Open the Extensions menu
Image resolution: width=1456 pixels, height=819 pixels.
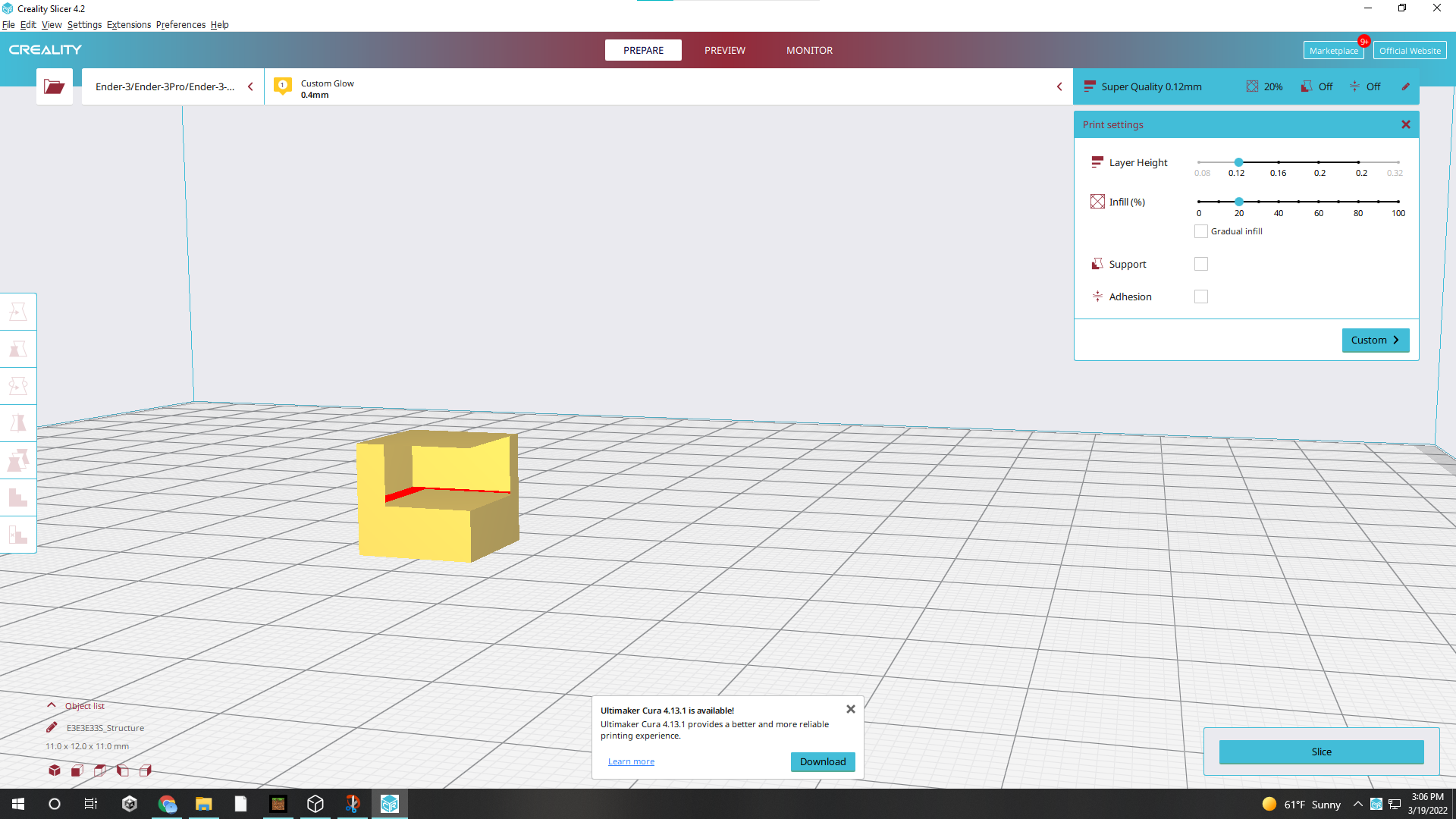(128, 25)
